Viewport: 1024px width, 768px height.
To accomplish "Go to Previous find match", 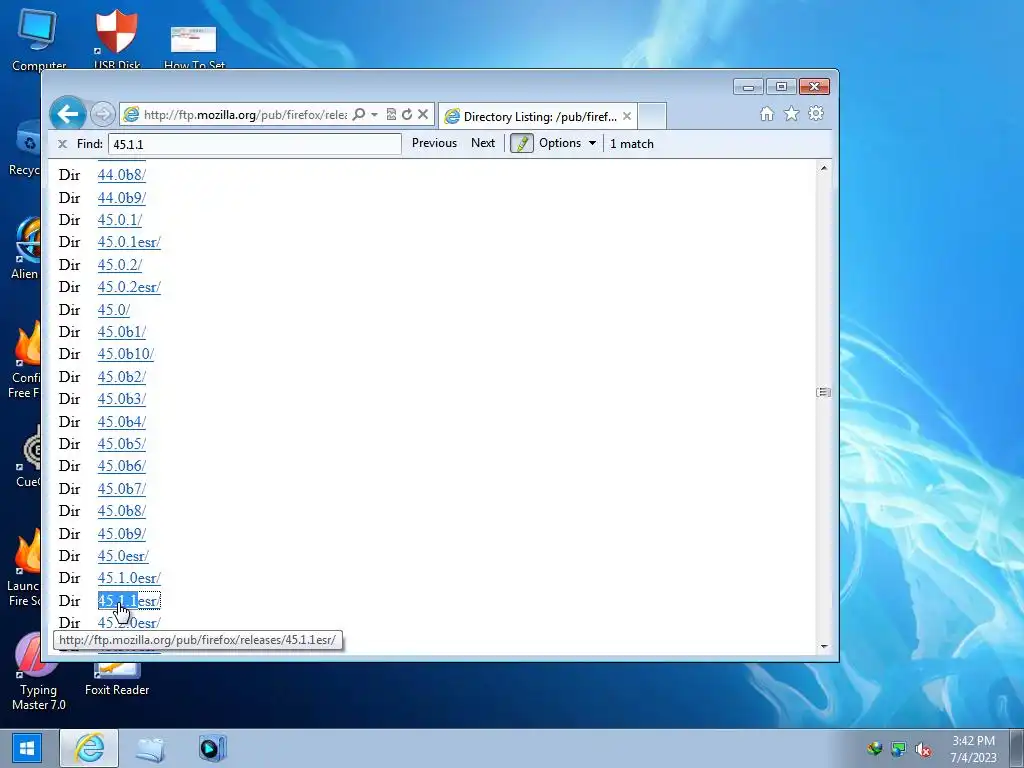I will (434, 143).
